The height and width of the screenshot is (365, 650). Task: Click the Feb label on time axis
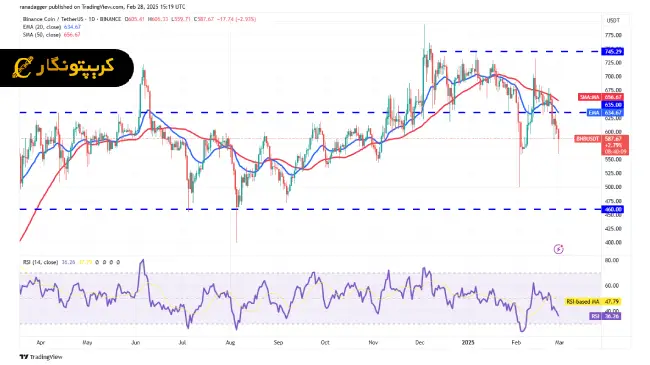point(516,343)
